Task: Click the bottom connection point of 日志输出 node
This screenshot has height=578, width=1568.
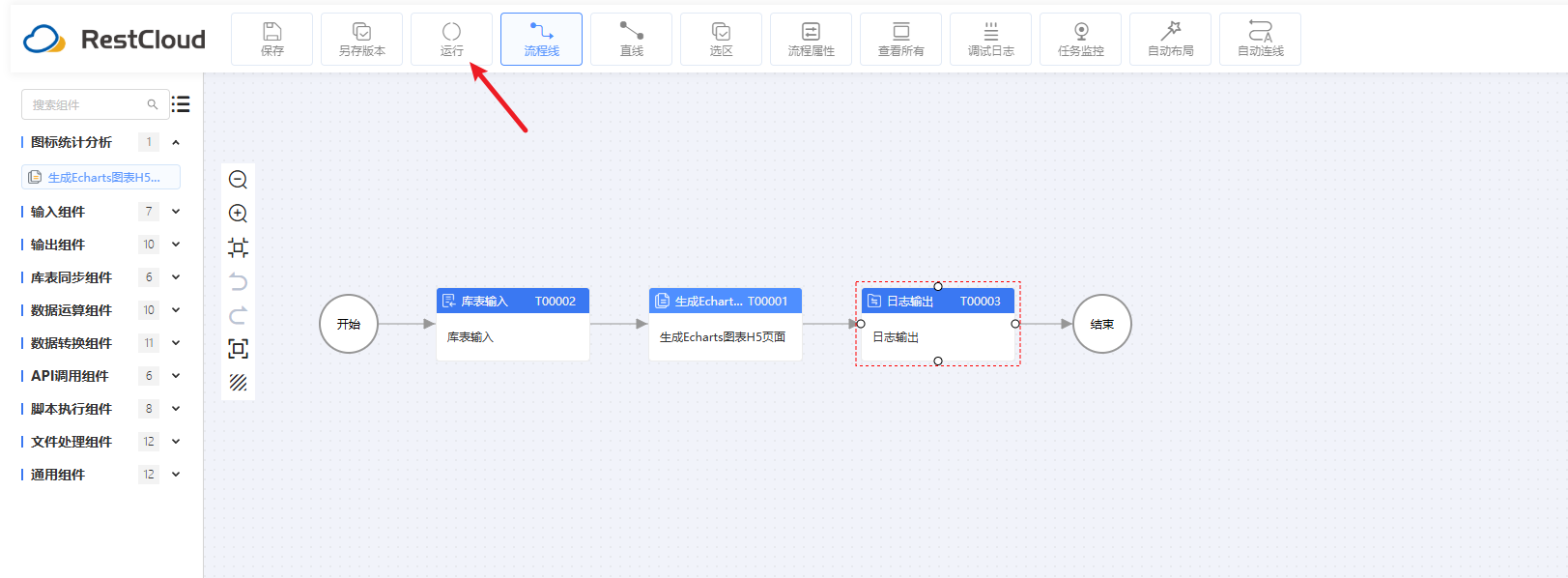Action: 938,361
